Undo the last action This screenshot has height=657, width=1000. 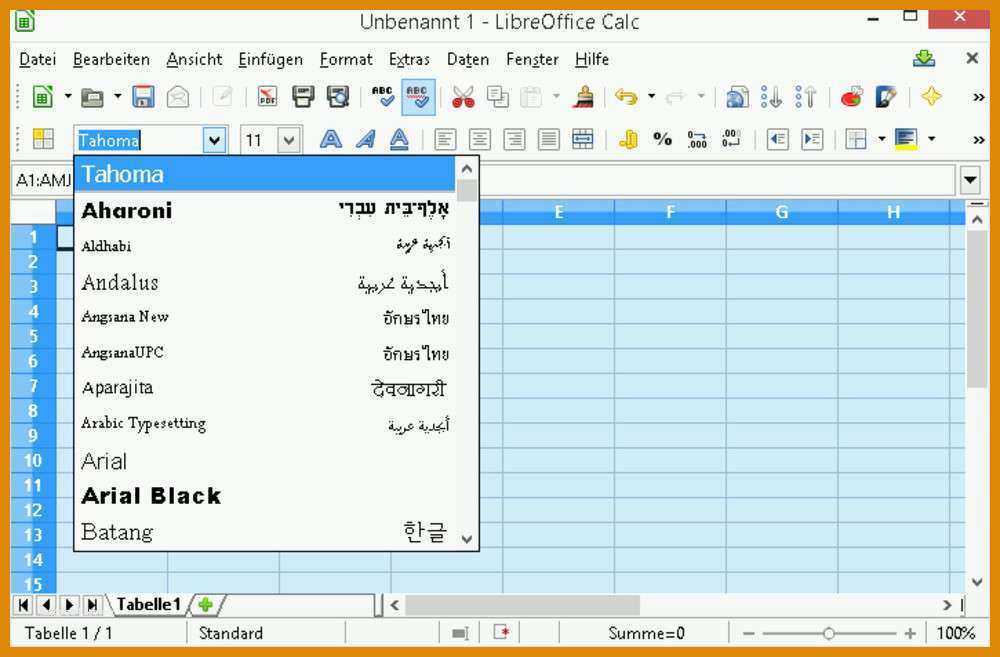click(x=626, y=97)
